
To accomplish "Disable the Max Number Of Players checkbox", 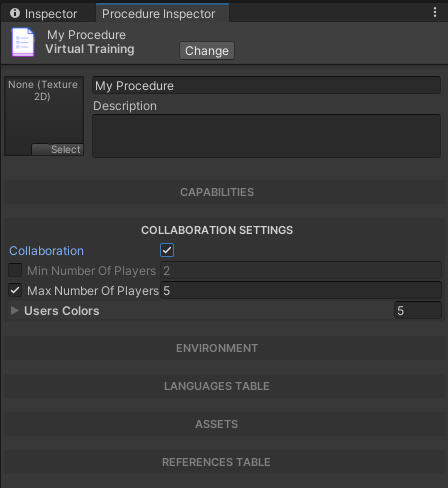I will (x=15, y=290).
